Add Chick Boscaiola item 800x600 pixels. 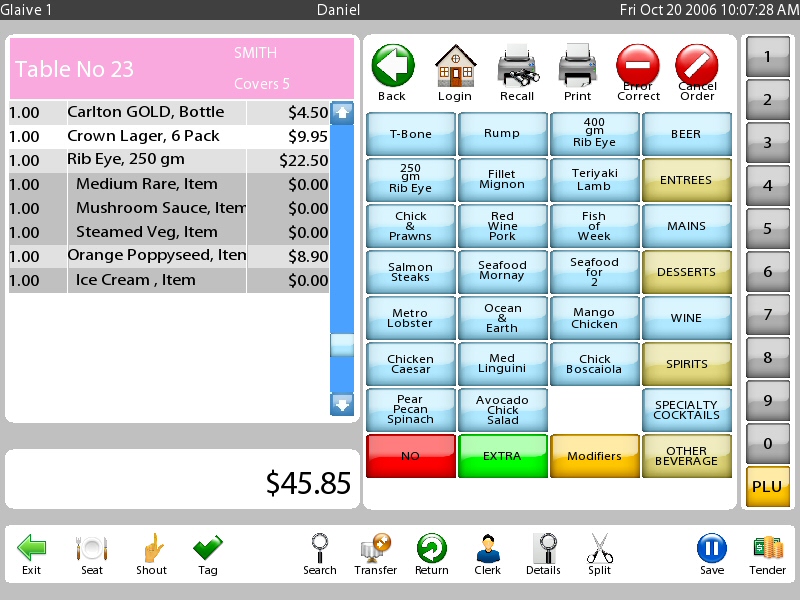594,364
